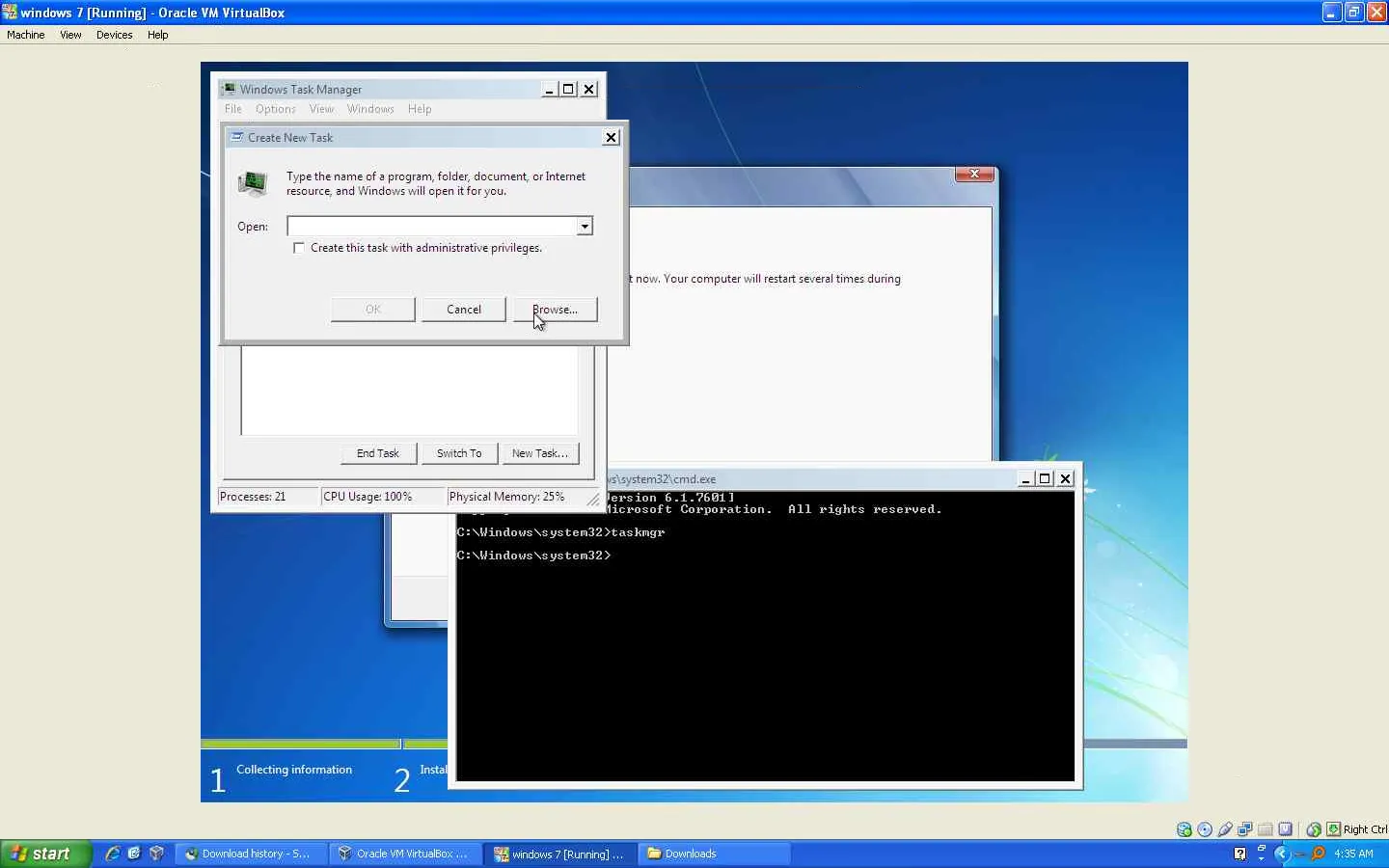Screen dimensions: 1389x868
Task: Click the Task Manager title bar icon
Action: pos(229,89)
